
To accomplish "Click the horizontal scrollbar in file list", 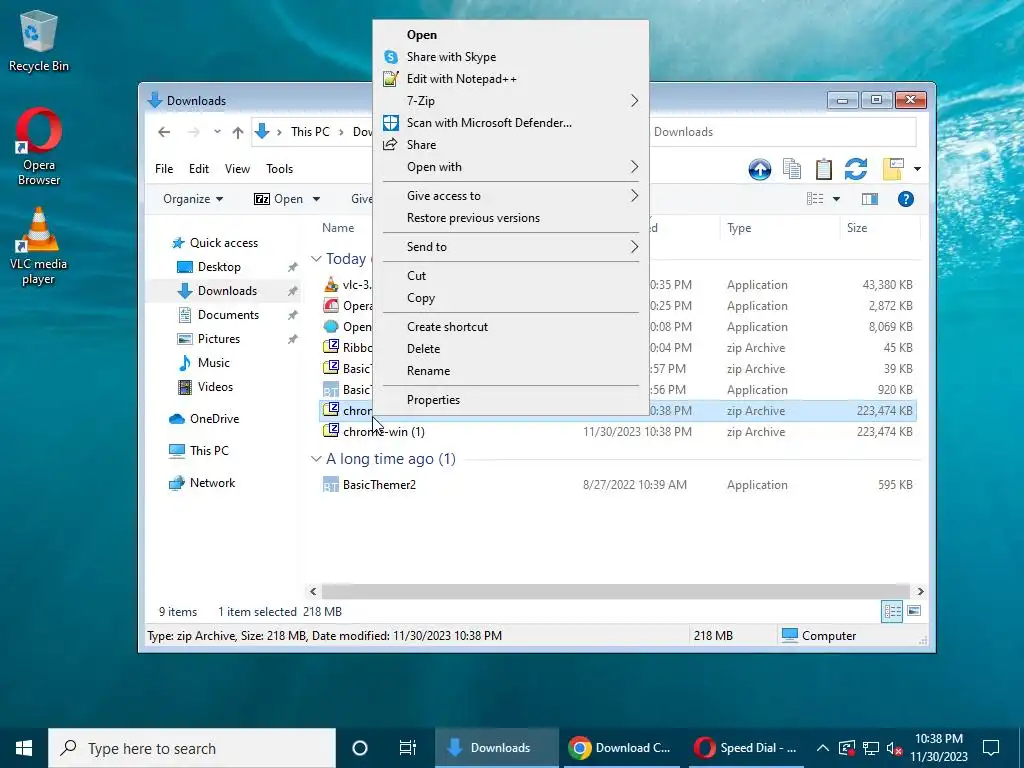I will pos(615,591).
